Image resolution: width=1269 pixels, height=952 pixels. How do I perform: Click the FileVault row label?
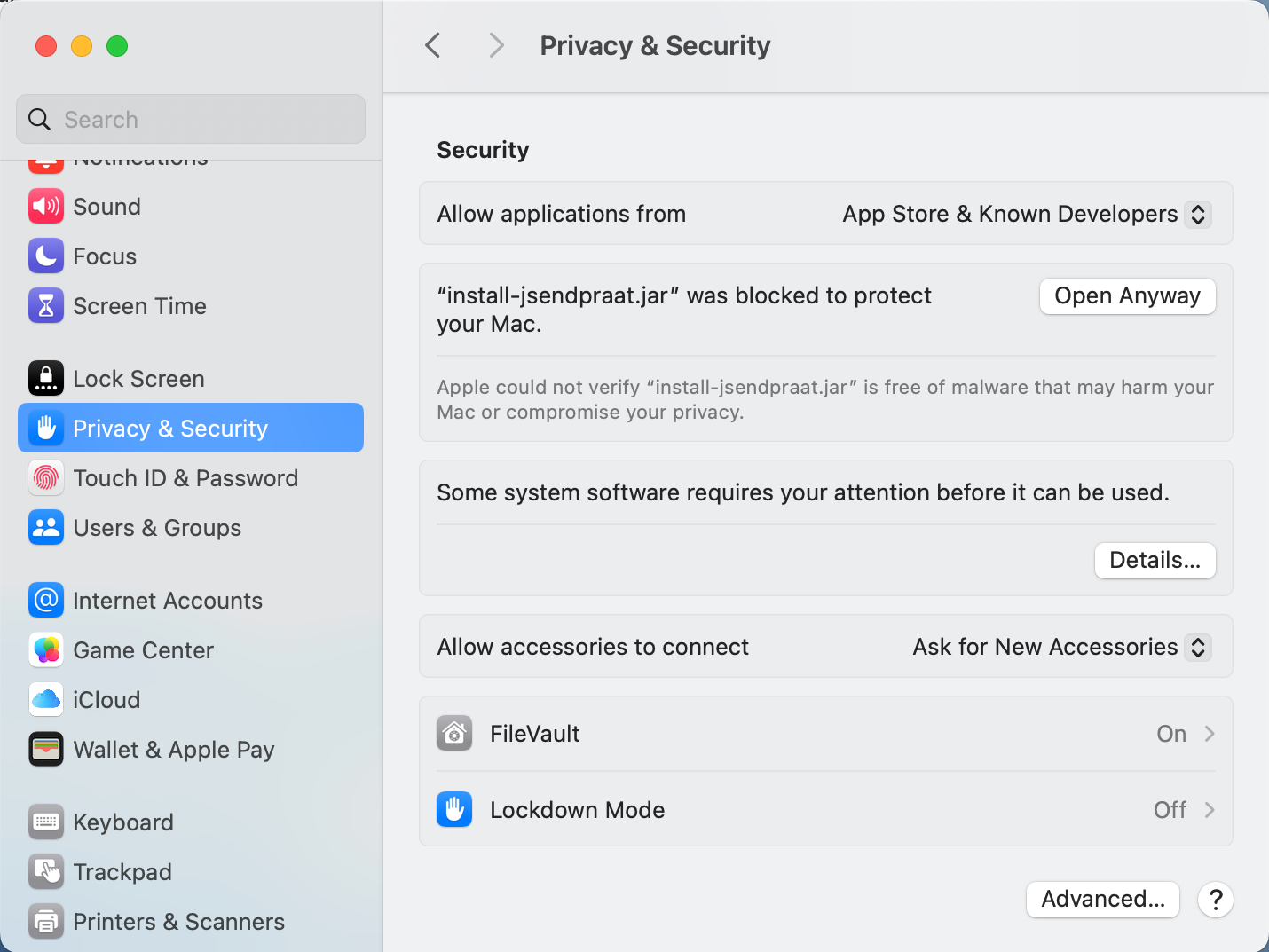pyautogui.click(x=534, y=734)
